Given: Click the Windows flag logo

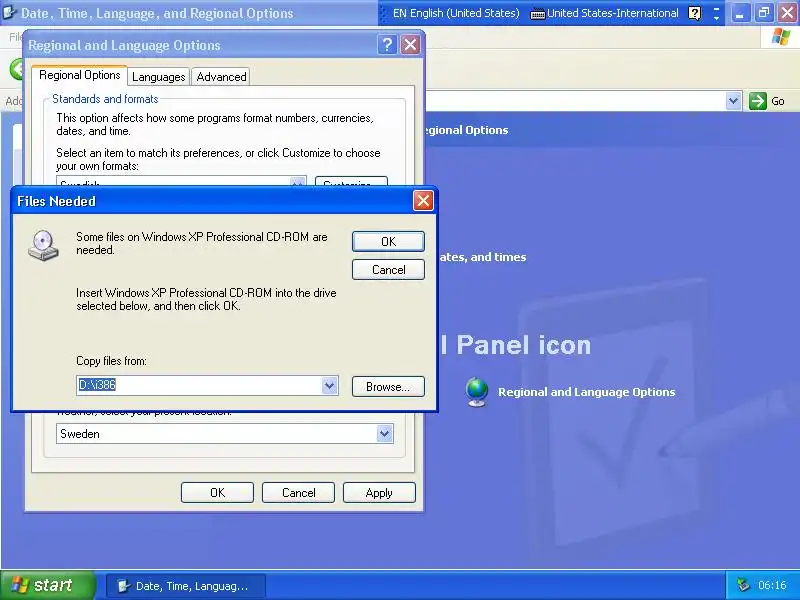Looking at the screenshot, I should (x=781, y=37).
